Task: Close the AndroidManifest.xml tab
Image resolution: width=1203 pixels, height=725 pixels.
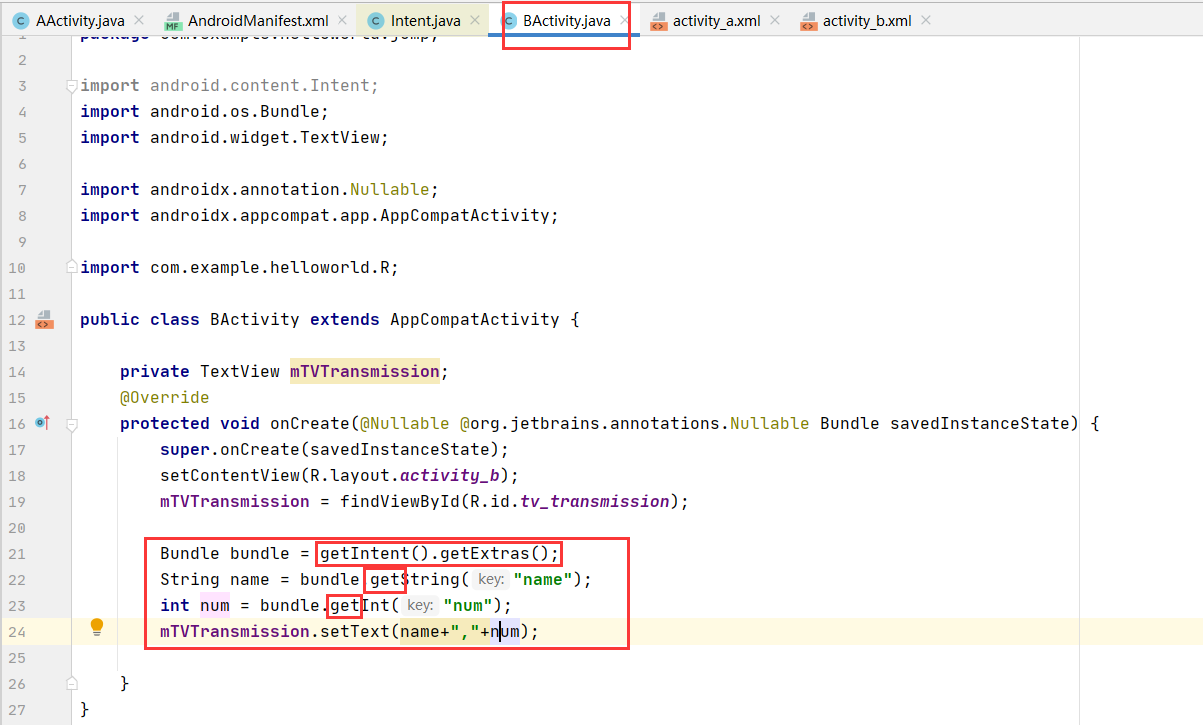Action: pos(341,20)
